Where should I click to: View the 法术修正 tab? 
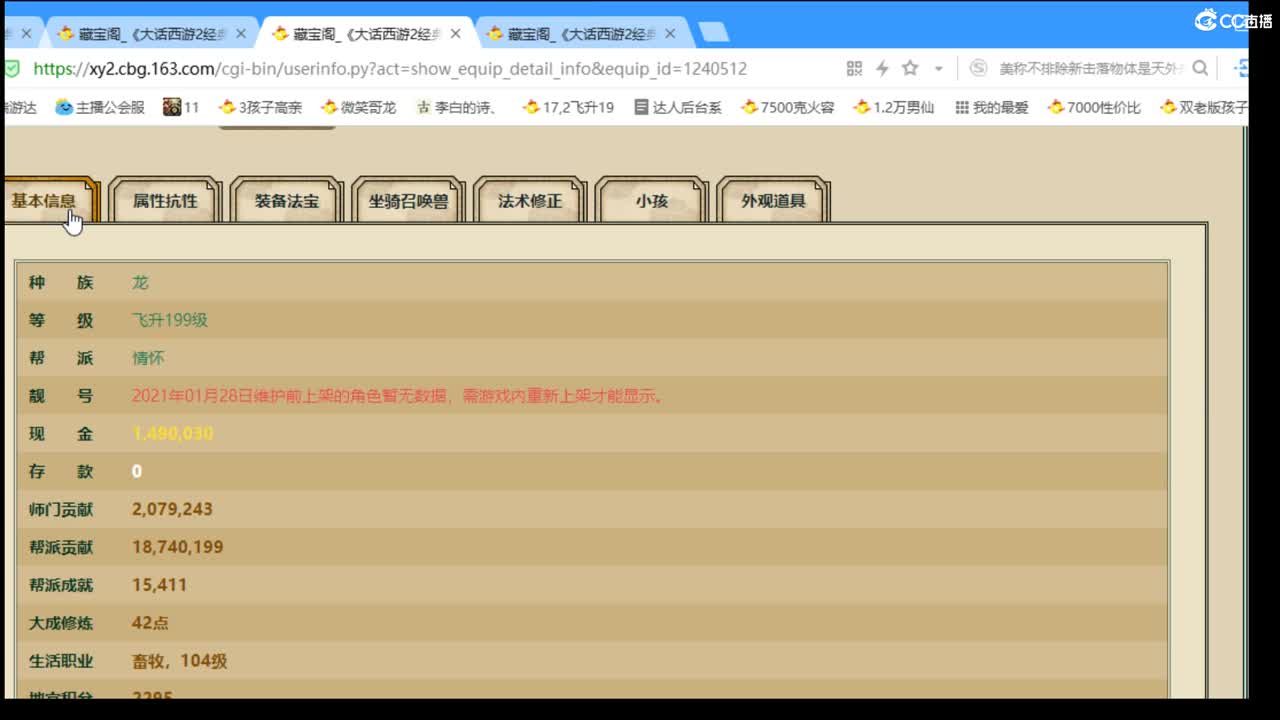tap(530, 201)
